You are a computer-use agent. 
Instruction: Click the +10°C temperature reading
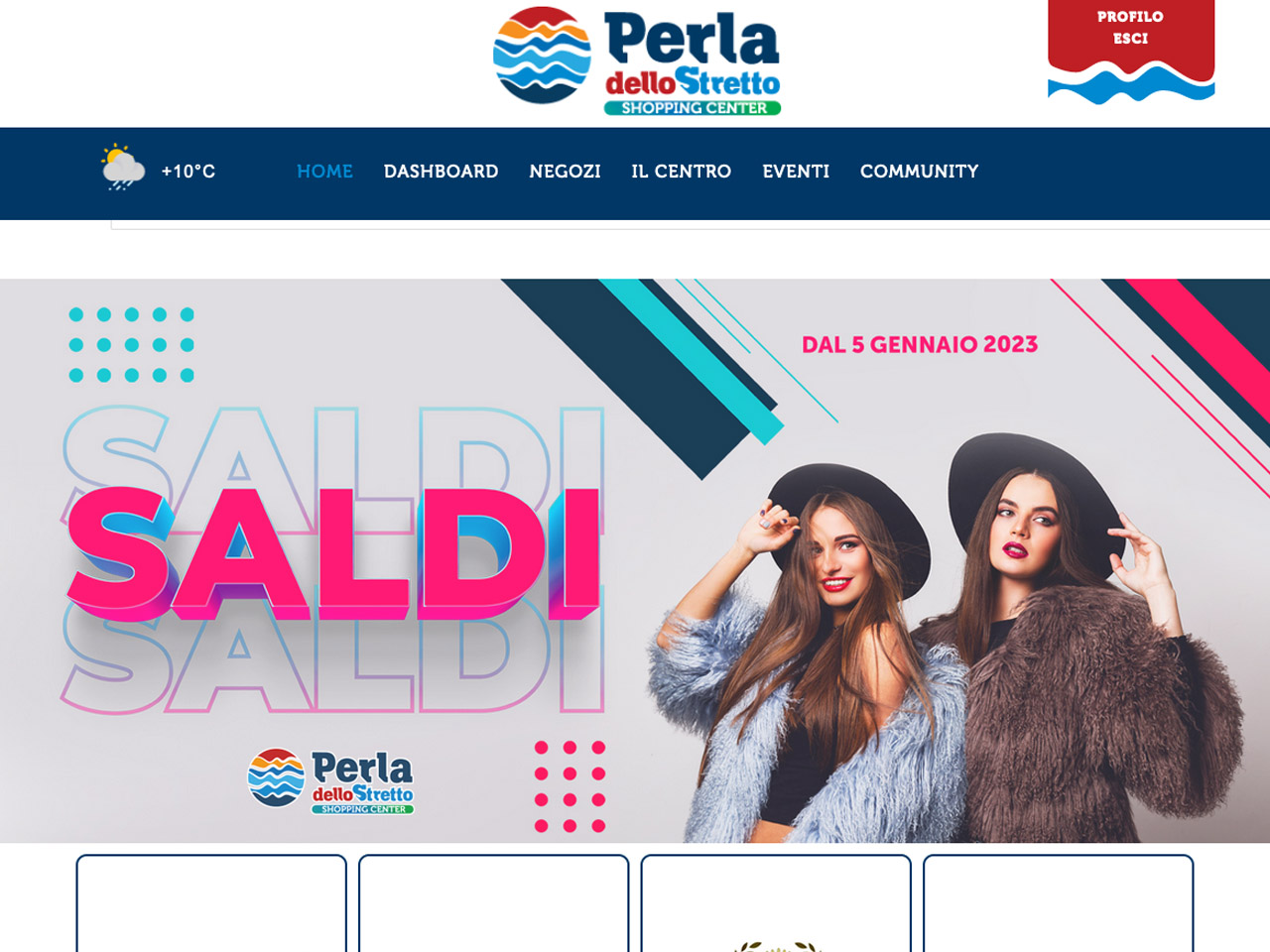(x=189, y=172)
